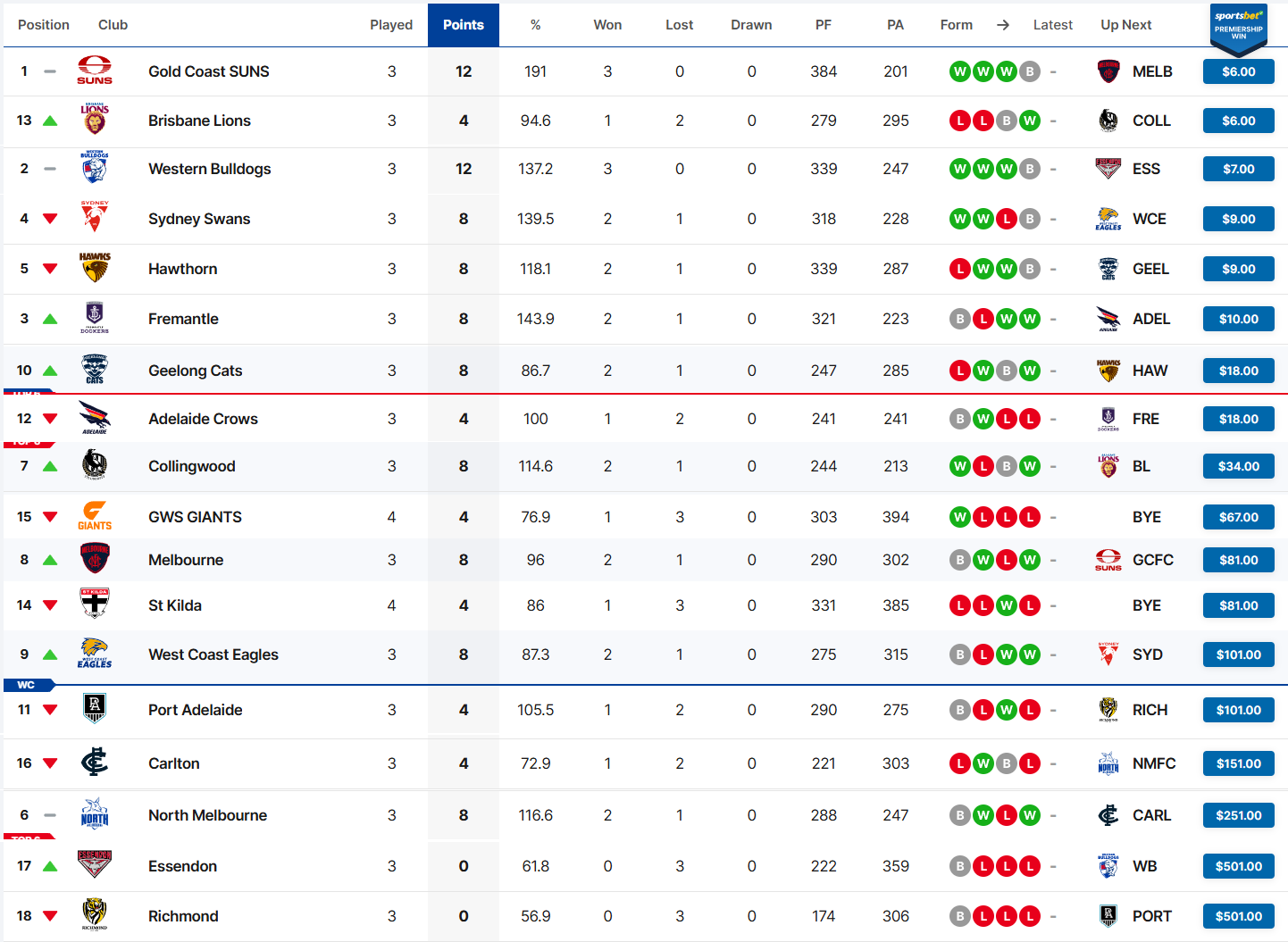This screenshot has width=1288, height=942.
Task: Click ADEL in Fremantle's Up Next
Action: tap(1151, 319)
